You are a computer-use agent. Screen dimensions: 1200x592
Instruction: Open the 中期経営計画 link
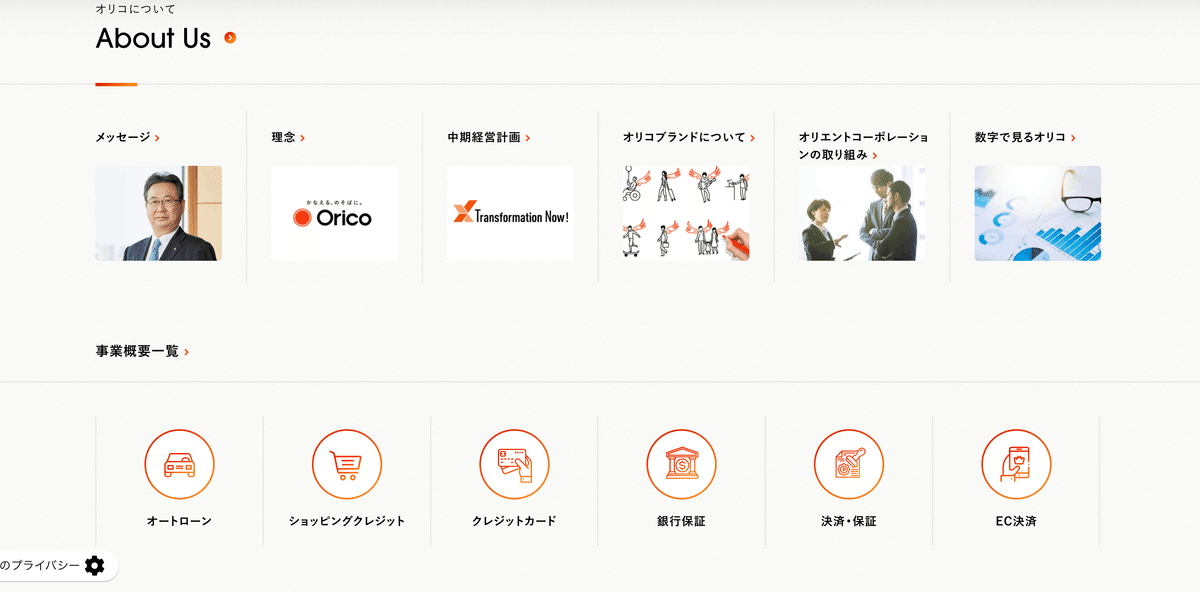coord(489,137)
